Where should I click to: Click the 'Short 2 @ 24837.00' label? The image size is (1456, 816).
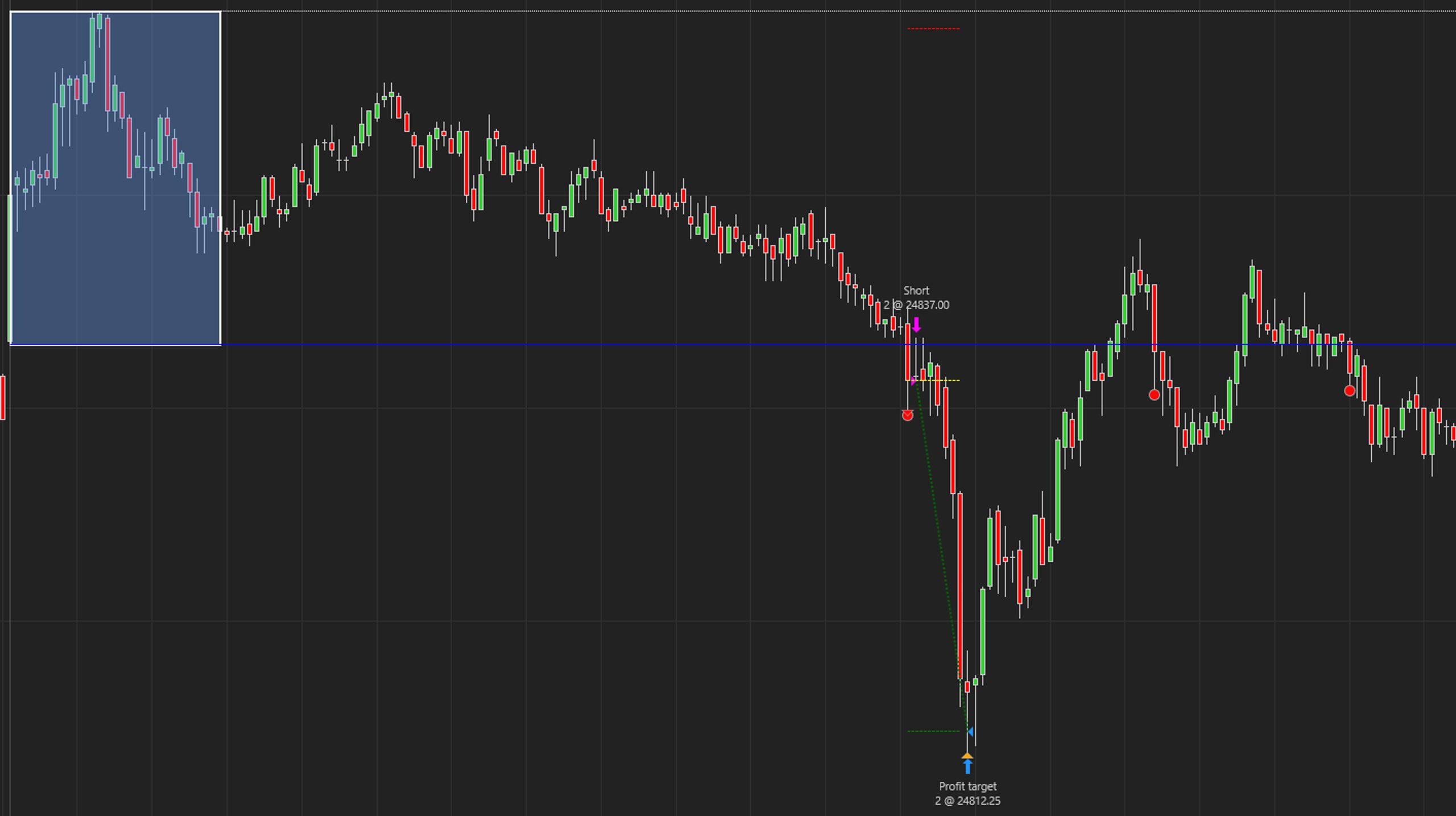916,298
